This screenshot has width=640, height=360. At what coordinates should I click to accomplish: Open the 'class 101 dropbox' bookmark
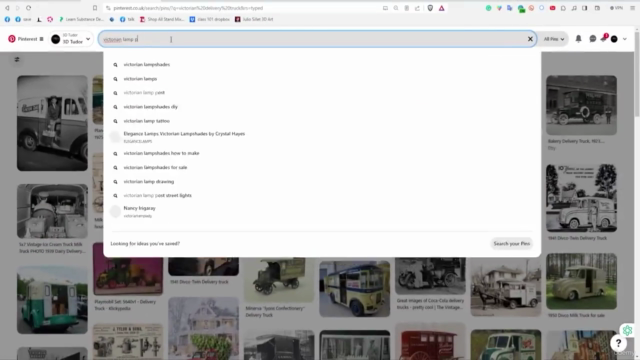210,19
